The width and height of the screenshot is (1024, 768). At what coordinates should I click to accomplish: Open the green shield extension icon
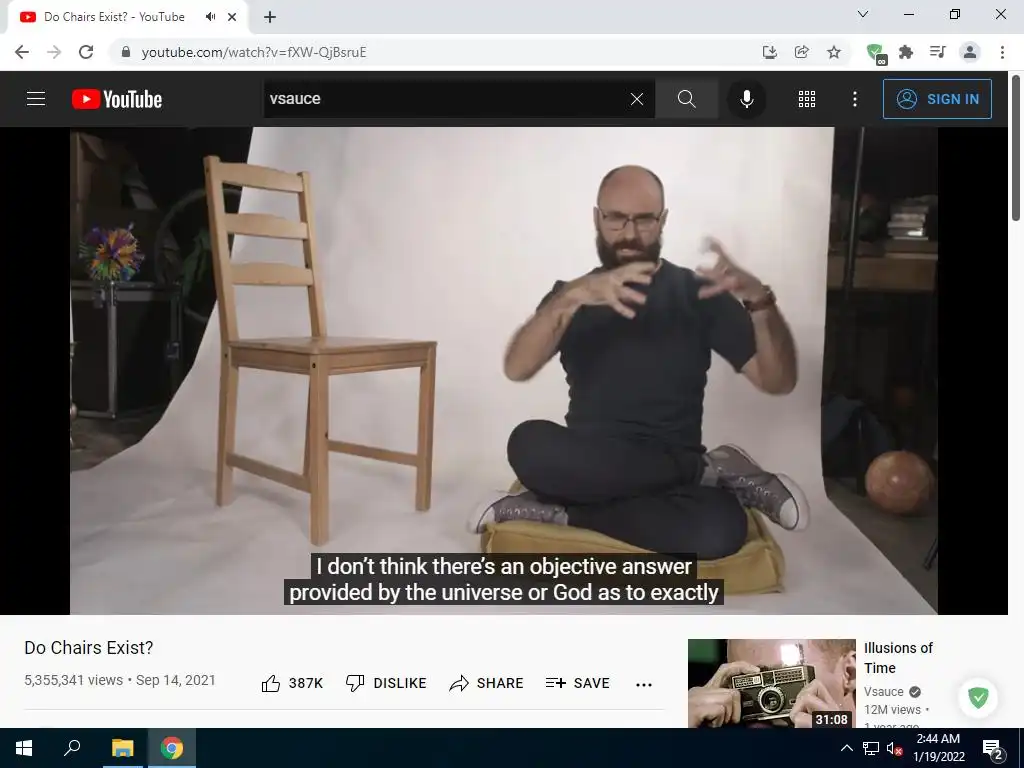pos(874,53)
